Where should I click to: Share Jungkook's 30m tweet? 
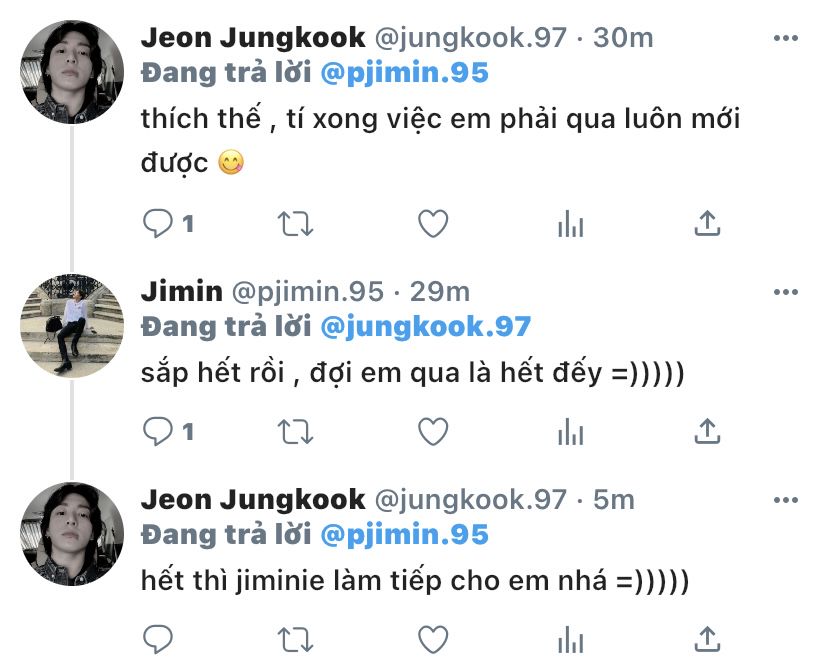click(x=707, y=224)
